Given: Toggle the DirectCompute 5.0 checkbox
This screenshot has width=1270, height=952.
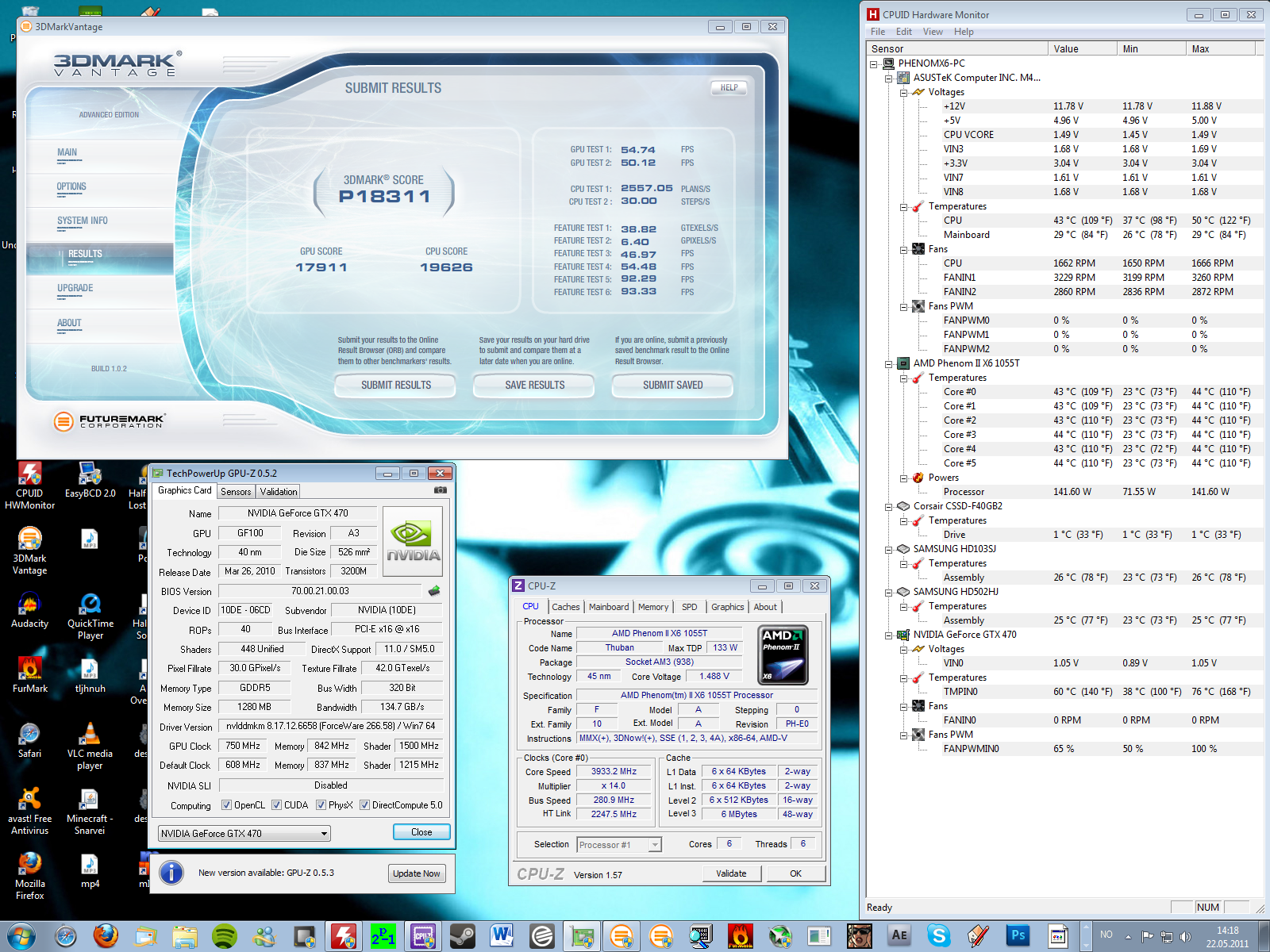Looking at the screenshot, I should click(x=364, y=805).
